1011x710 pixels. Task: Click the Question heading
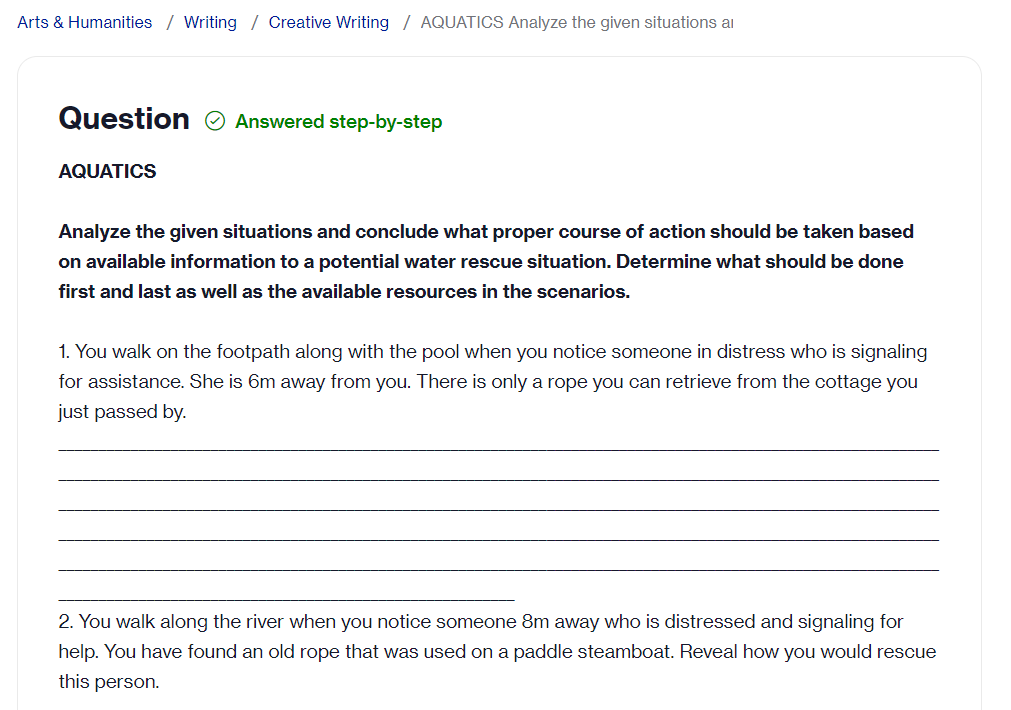tap(124, 119)
